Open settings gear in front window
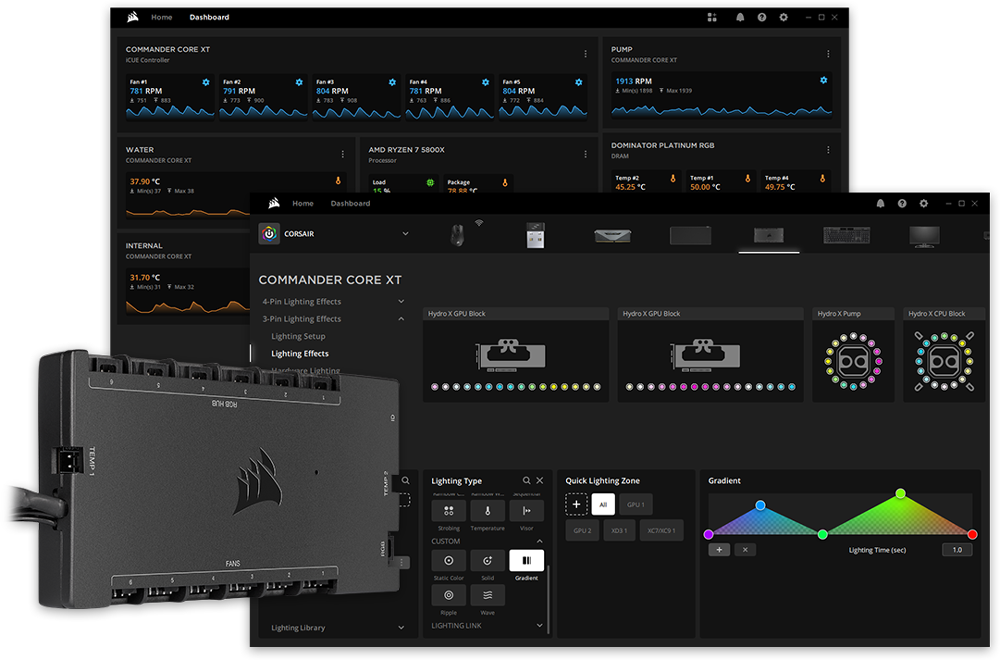Screen dimensions: 1000x660 pyautogui.click(x=924, y=203)
